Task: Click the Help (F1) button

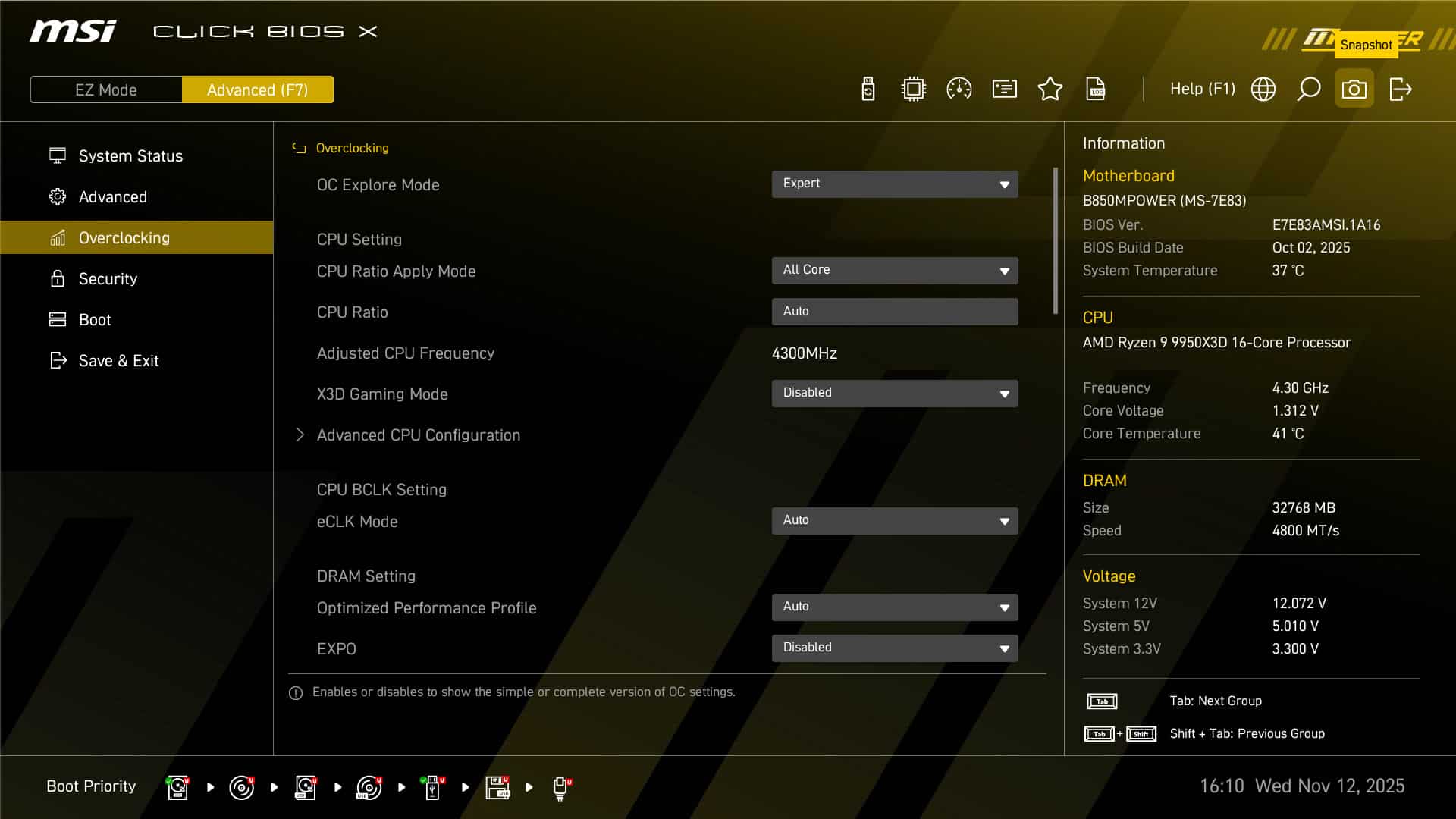Action: (1202, 89)
